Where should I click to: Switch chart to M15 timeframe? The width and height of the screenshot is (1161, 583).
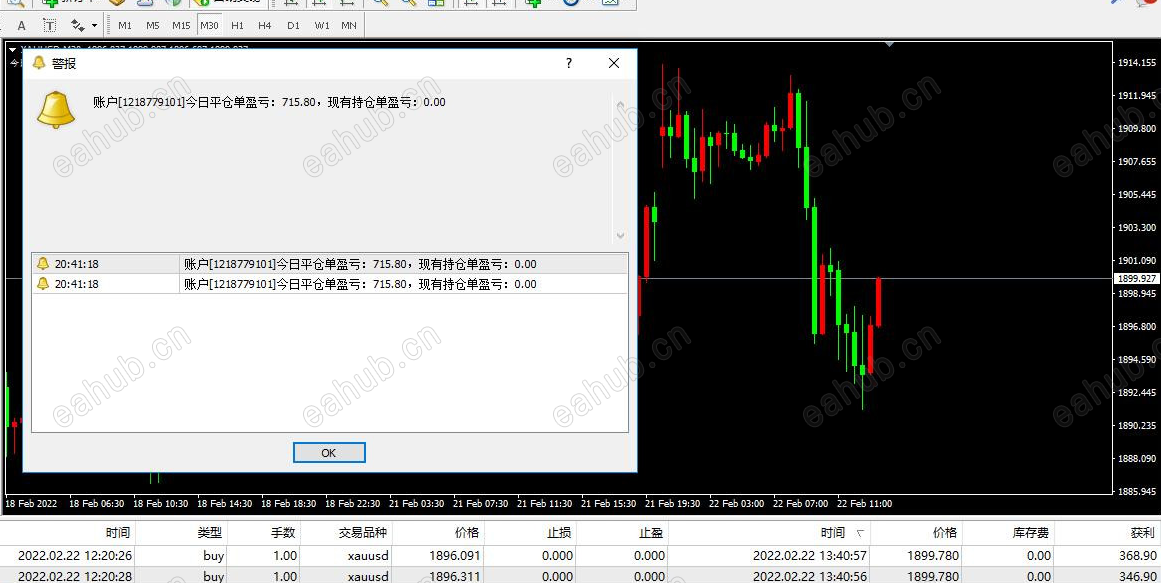point(181,26)
